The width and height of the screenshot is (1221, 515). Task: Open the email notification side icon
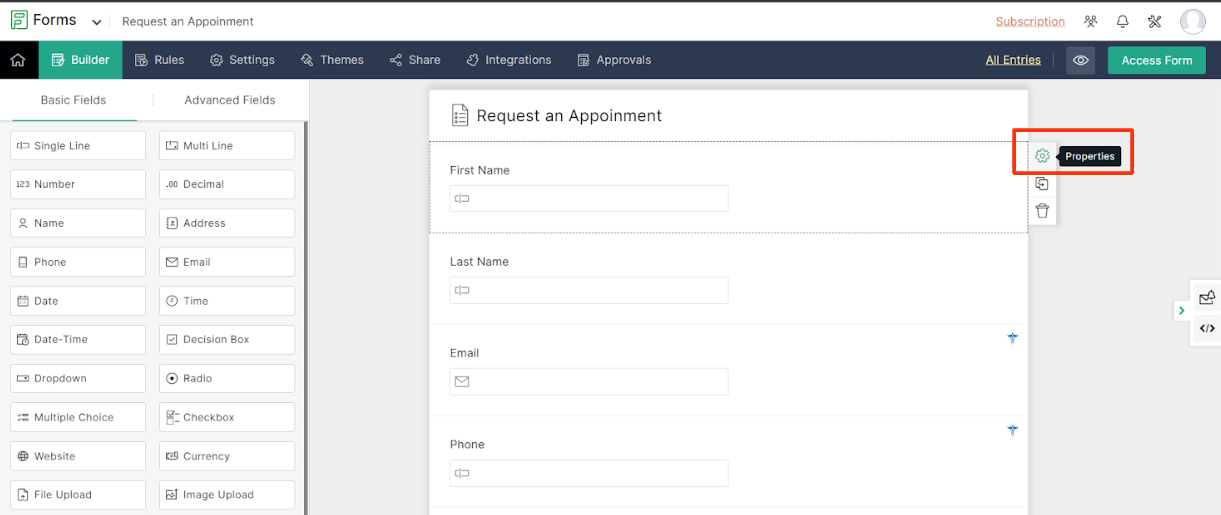(x=1207, y=297)
